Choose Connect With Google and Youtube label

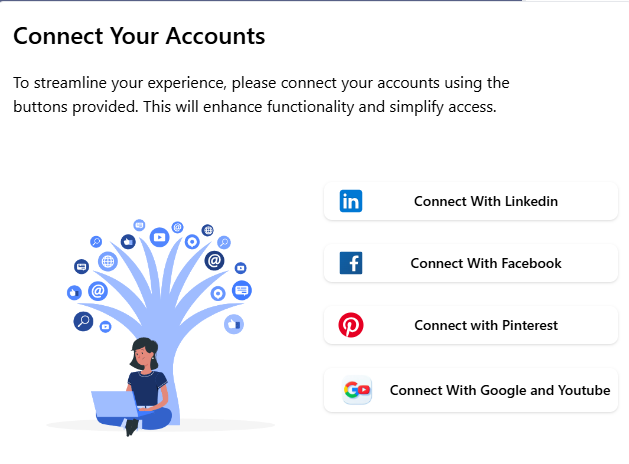tap(500, 390)
